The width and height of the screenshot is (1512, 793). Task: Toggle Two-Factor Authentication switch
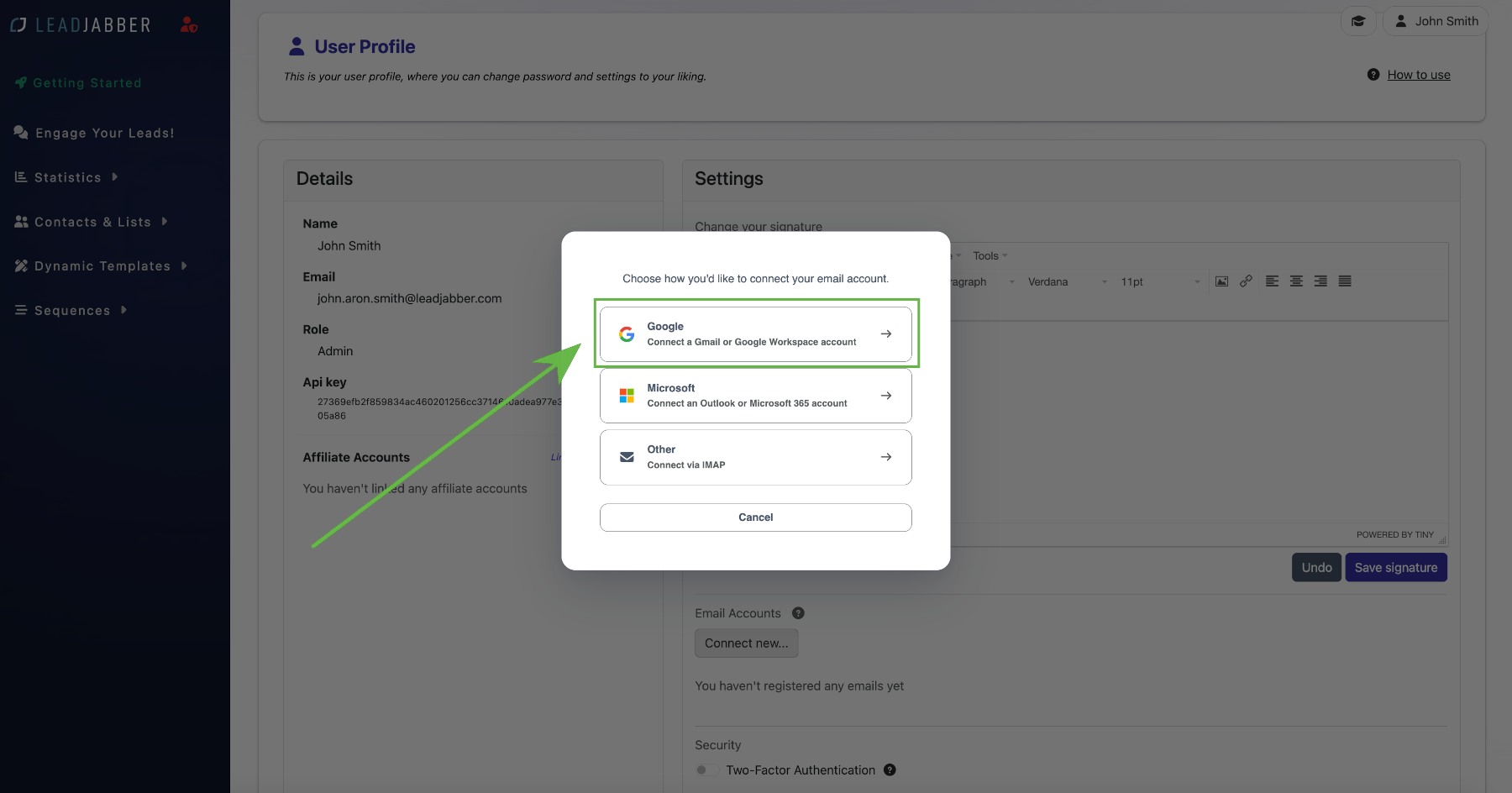707,770
